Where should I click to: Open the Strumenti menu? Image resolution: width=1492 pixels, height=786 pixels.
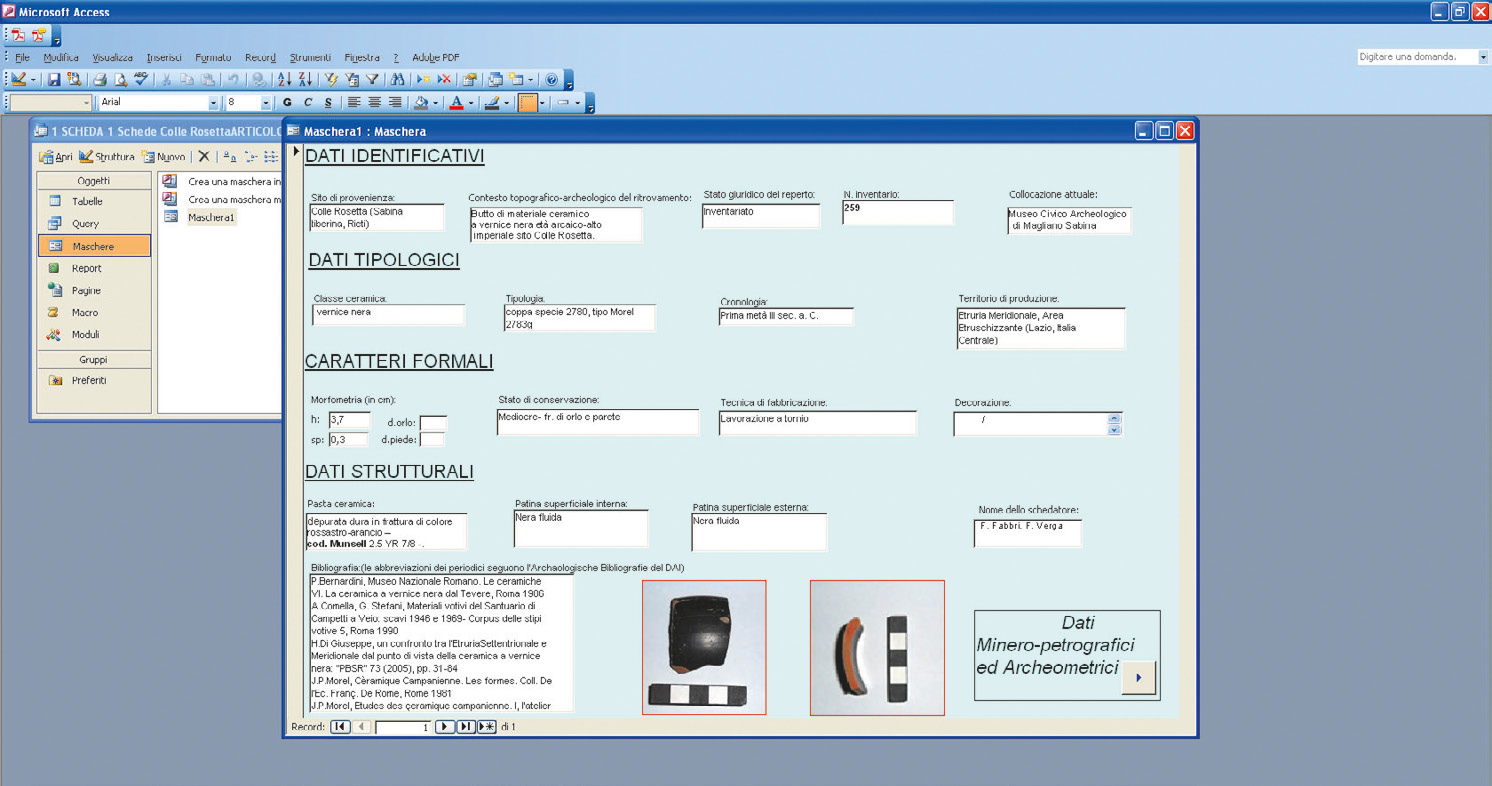point(310,57)
